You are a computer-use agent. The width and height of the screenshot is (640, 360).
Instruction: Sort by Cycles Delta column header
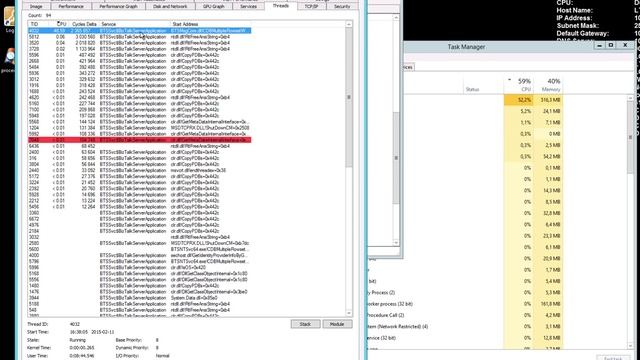point(84,24)
